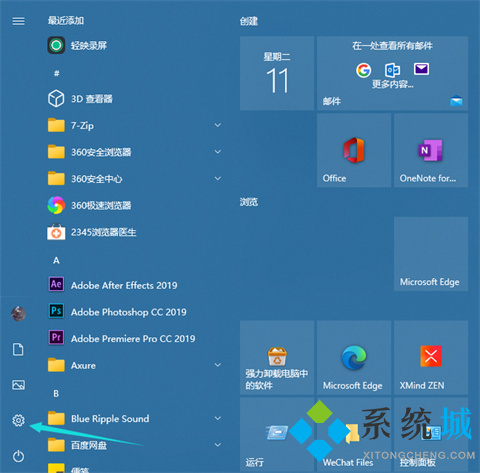Click the Axure folder icon
480x473 pixels.
[x=56, y=365]
